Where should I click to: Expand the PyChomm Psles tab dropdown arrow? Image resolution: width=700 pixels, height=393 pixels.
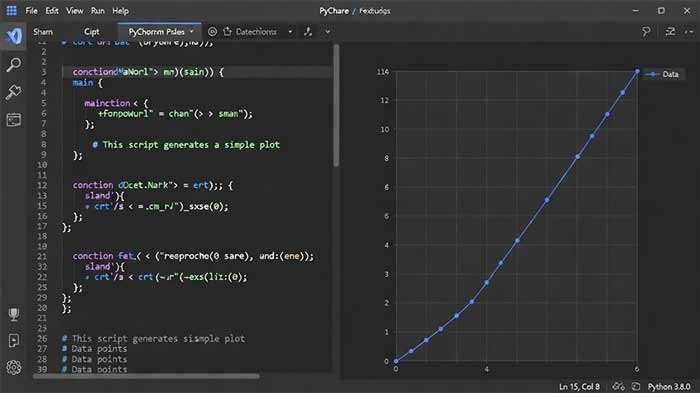click(x=192, y=32)
